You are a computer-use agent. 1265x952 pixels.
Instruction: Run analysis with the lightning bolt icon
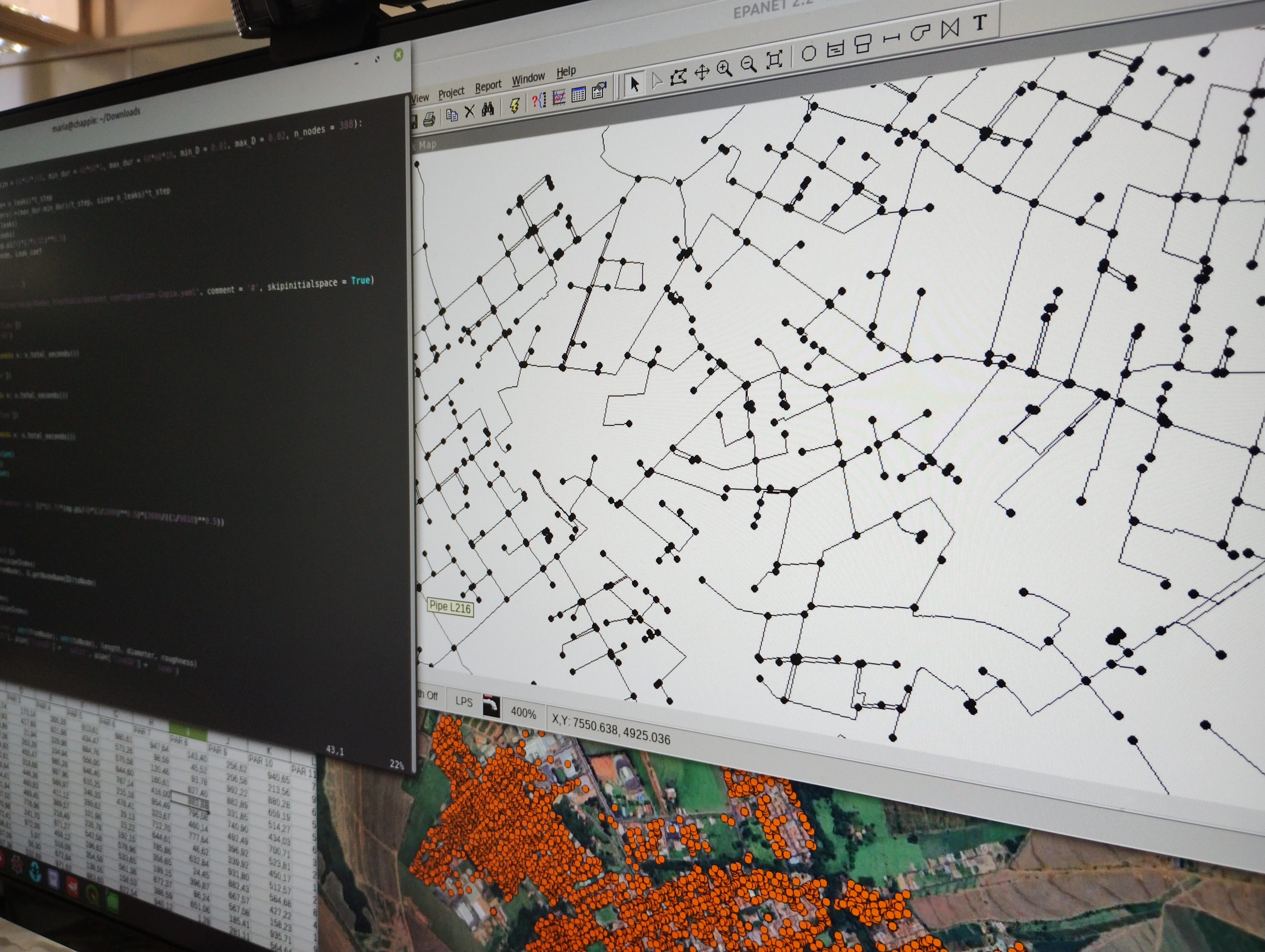(514, 105)
